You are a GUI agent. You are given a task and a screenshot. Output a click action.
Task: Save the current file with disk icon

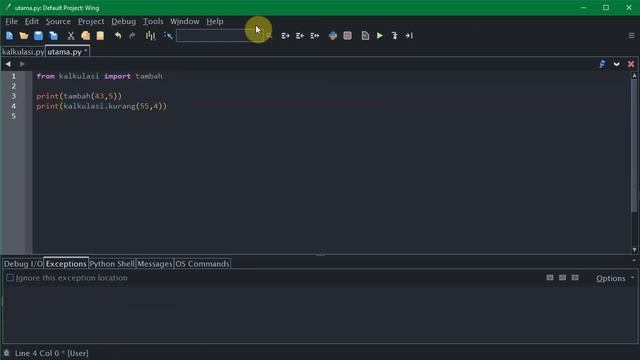click(x=38, y=36)
